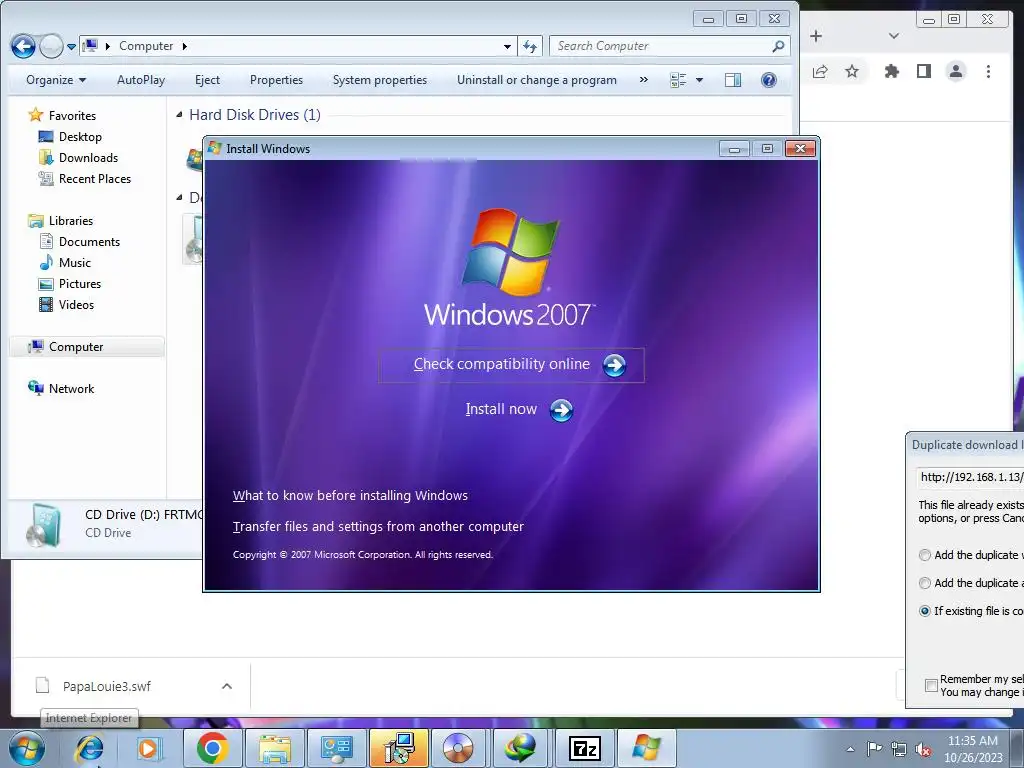1024x768 pixels.
Task: Click Uninstall or change a program
Action: 536,80
